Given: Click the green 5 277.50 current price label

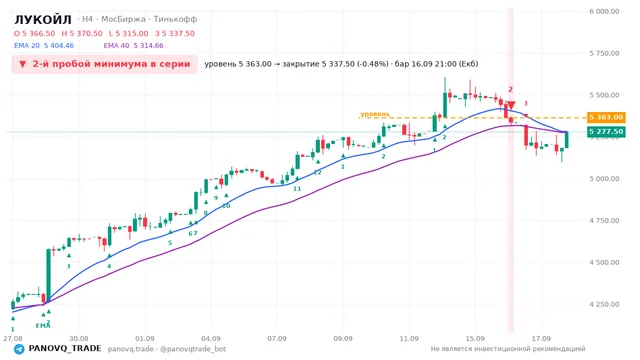Looking at the screenshot, I should (x=606, y=131).
